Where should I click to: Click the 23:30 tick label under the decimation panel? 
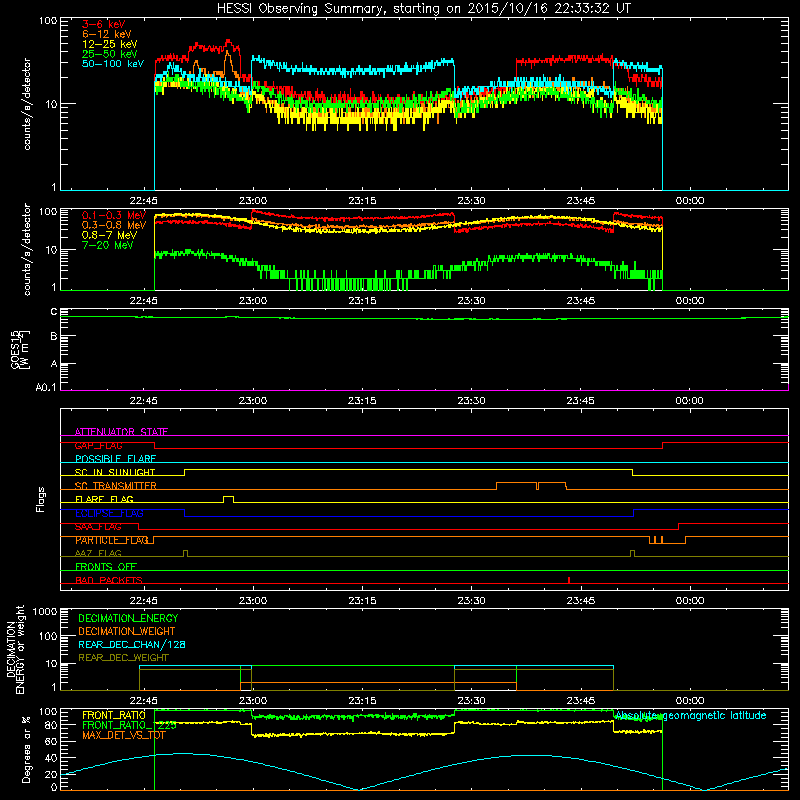coord(471,701)
